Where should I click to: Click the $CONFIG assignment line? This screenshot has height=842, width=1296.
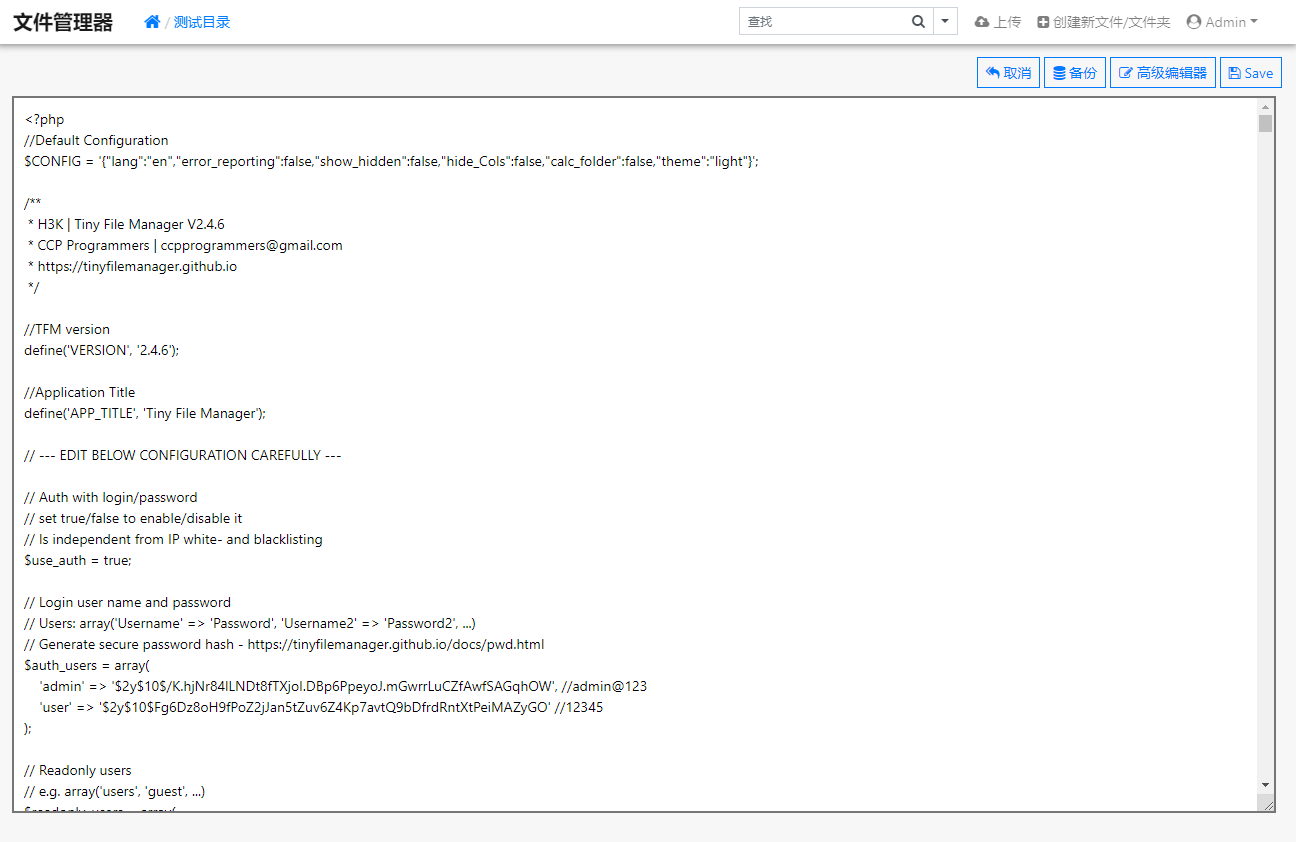click(392, 161)
